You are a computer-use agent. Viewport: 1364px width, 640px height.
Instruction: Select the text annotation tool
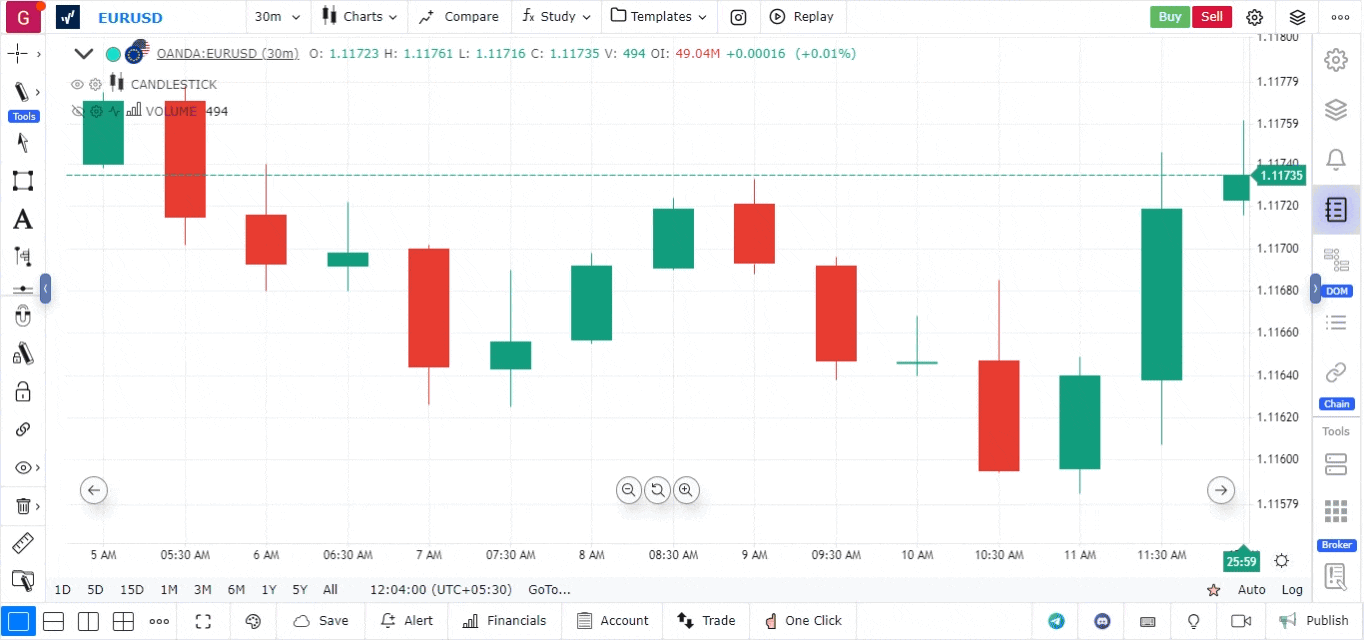22,220
